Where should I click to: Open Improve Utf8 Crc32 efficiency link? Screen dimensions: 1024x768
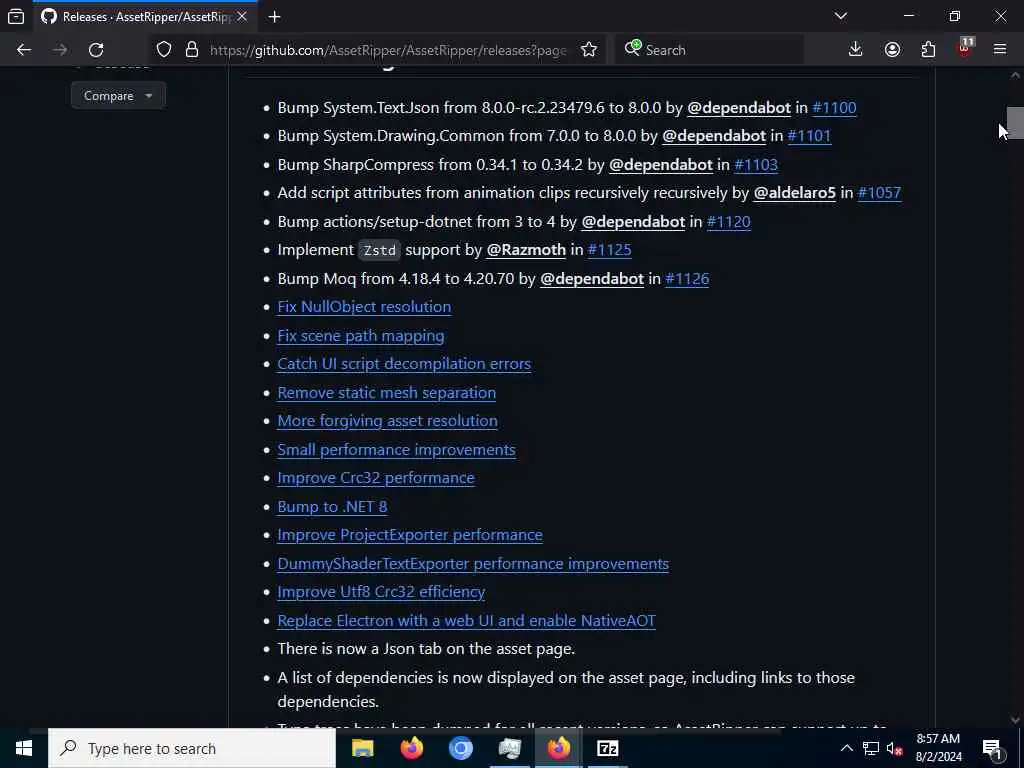click(x=381, y=592)
